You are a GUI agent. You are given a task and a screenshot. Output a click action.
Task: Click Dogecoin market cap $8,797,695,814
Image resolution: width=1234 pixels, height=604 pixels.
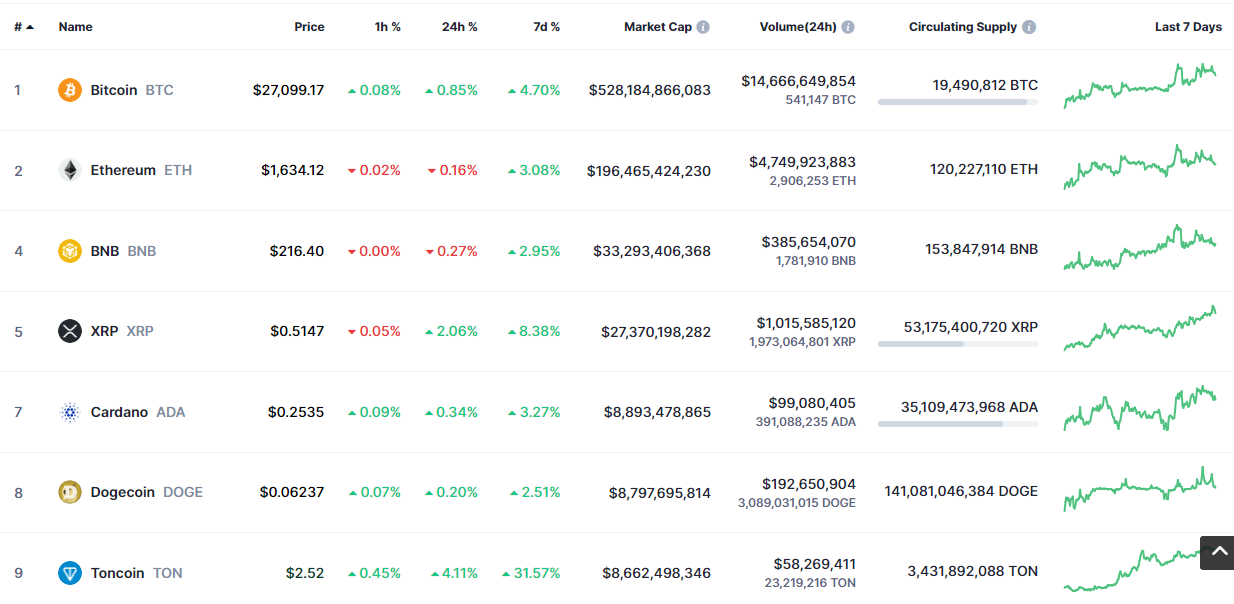(660, 493)
